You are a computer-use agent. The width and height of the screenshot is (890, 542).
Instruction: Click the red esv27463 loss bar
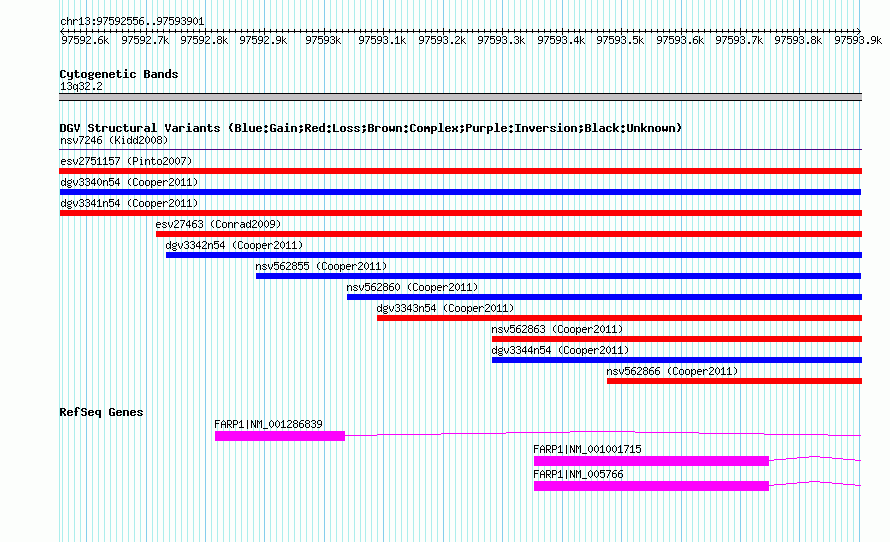(509, 234)
